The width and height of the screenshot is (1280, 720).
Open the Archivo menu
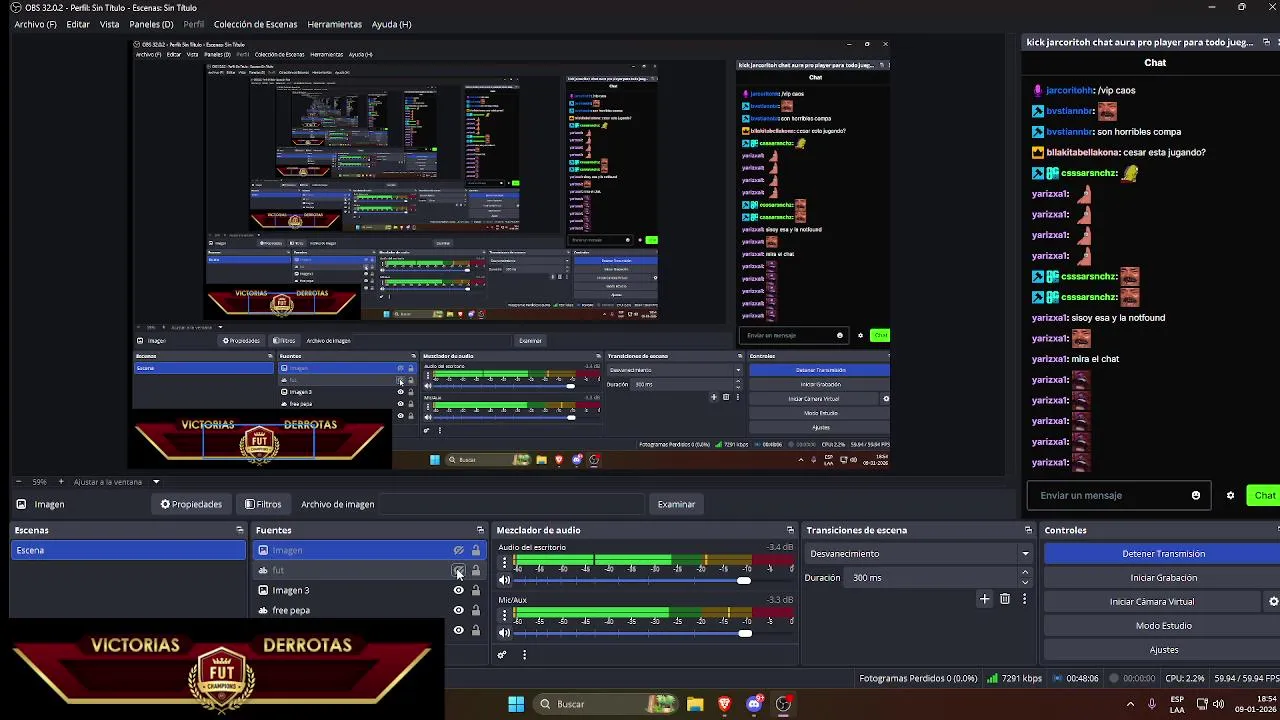click(35, 24)
